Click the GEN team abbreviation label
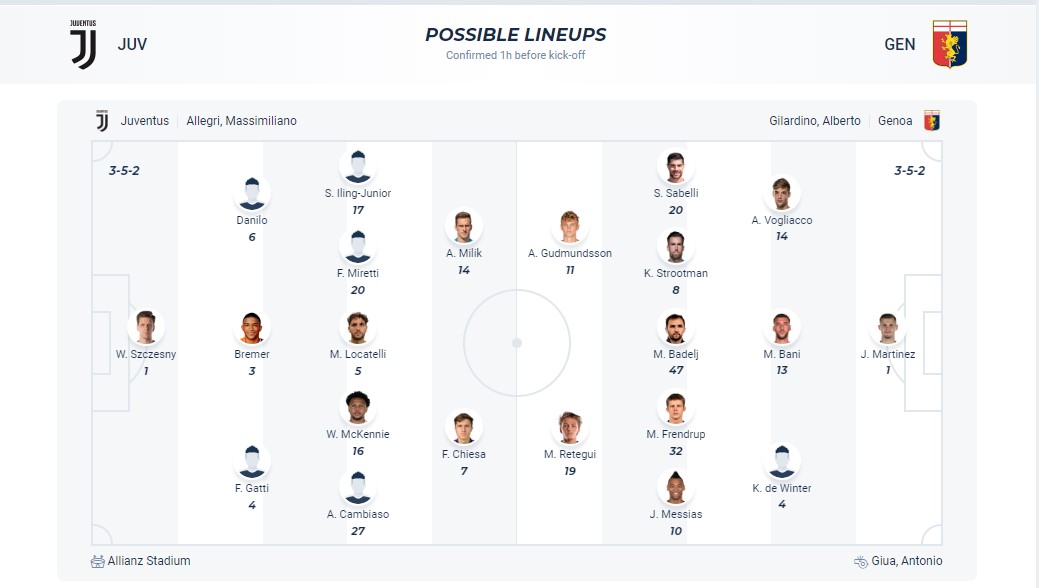This screenshot has width=1039, height=588. click(x=899, y=44)
